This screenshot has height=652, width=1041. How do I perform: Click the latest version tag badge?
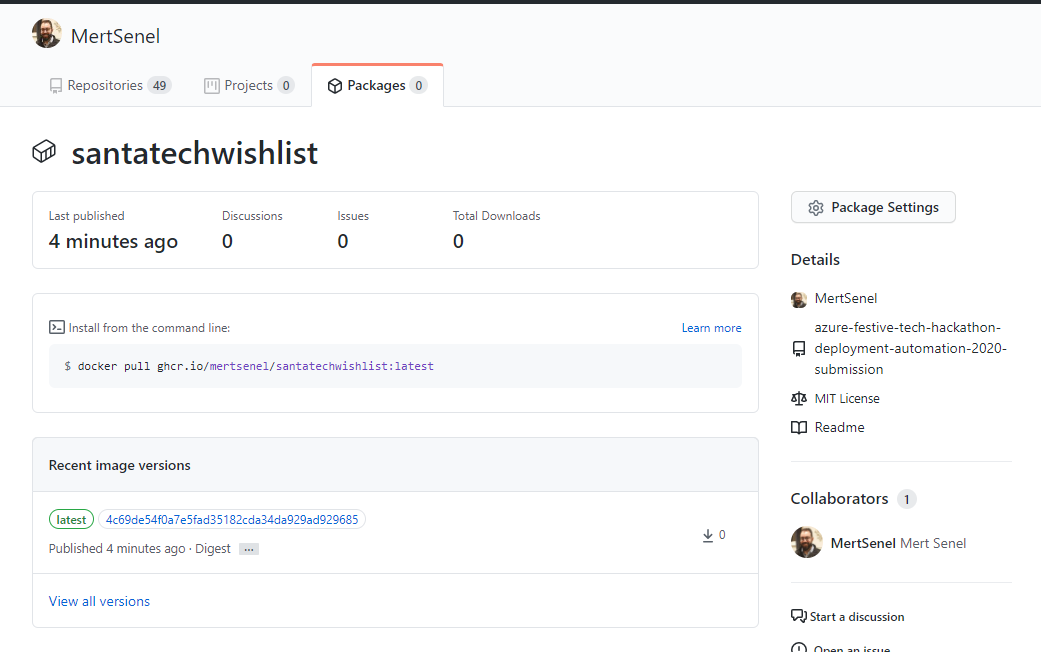[71, 519]
